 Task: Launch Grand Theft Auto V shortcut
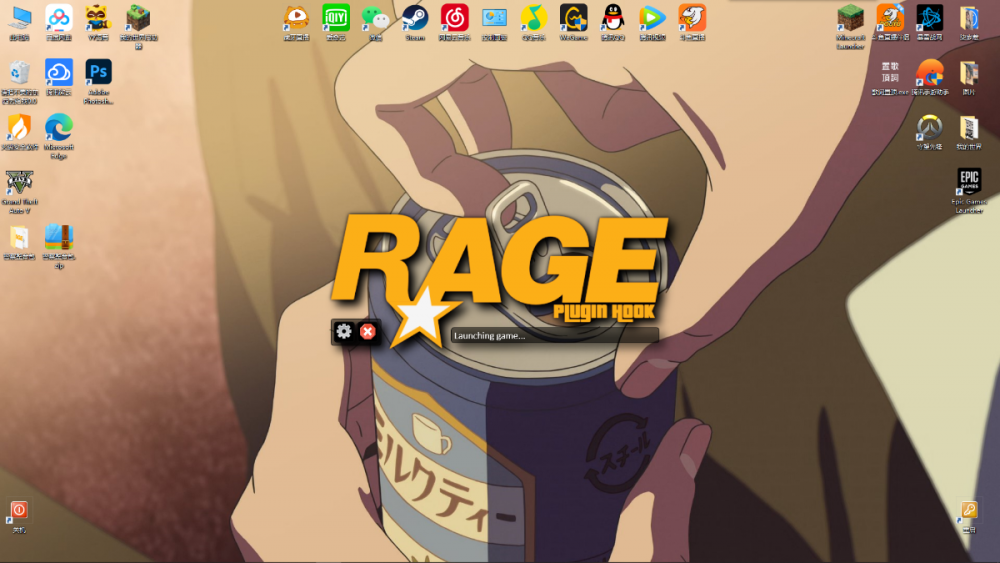click(18, 184)
